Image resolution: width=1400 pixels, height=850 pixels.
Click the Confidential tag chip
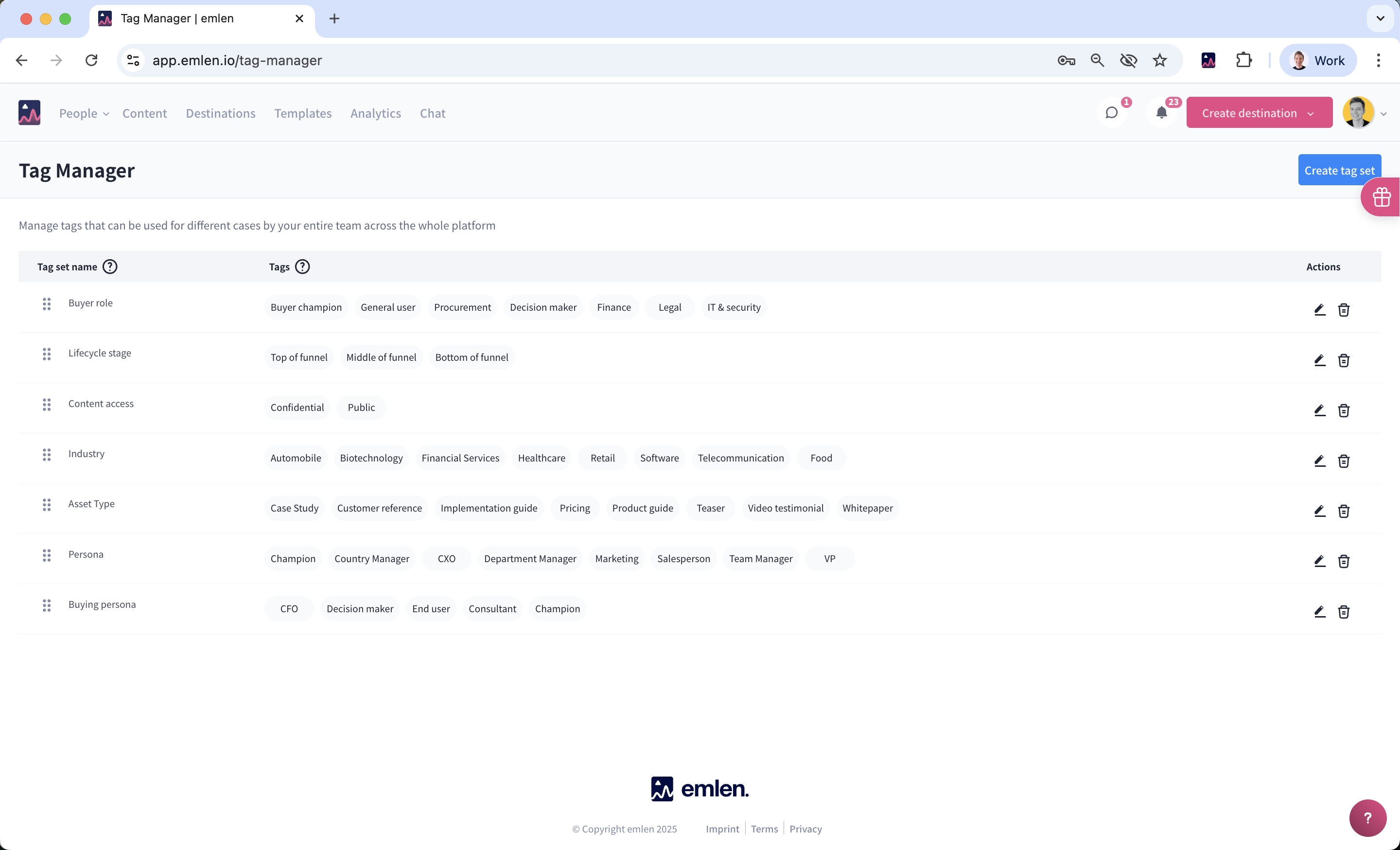(297, 407)
